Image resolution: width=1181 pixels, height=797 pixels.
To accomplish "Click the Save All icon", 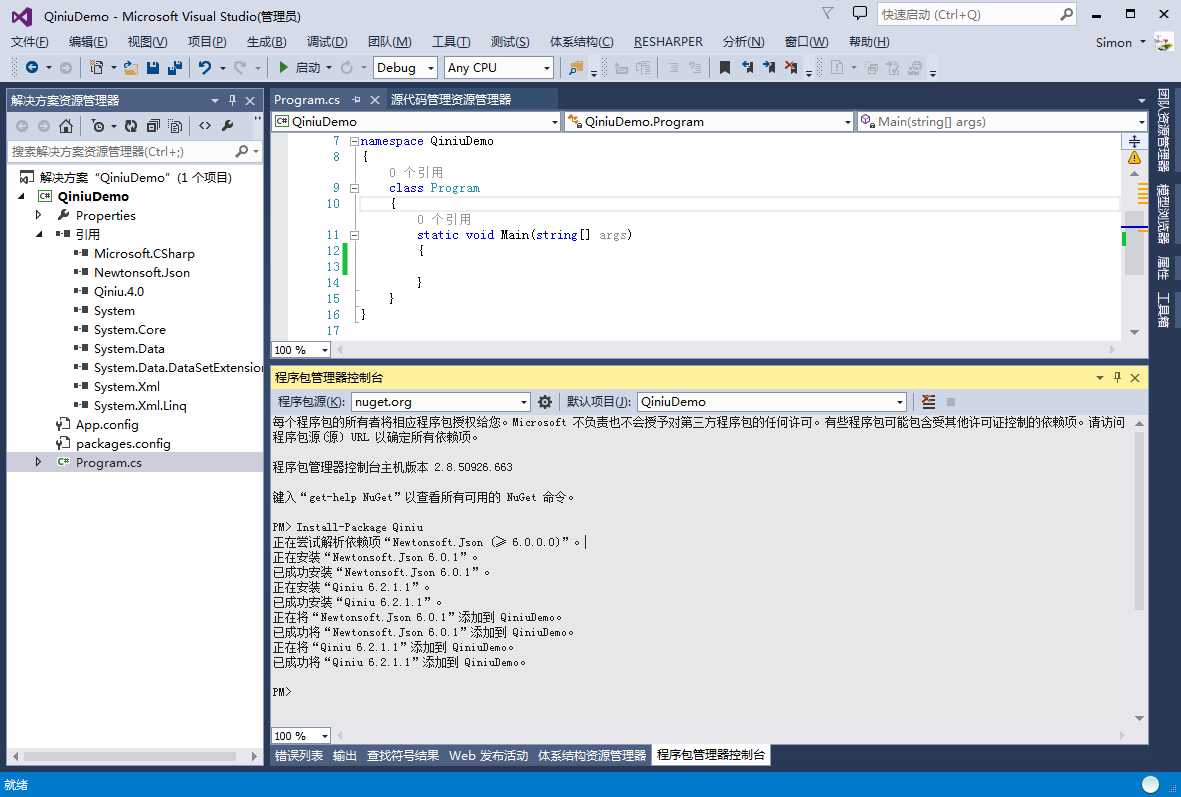I will click(175, 68).
